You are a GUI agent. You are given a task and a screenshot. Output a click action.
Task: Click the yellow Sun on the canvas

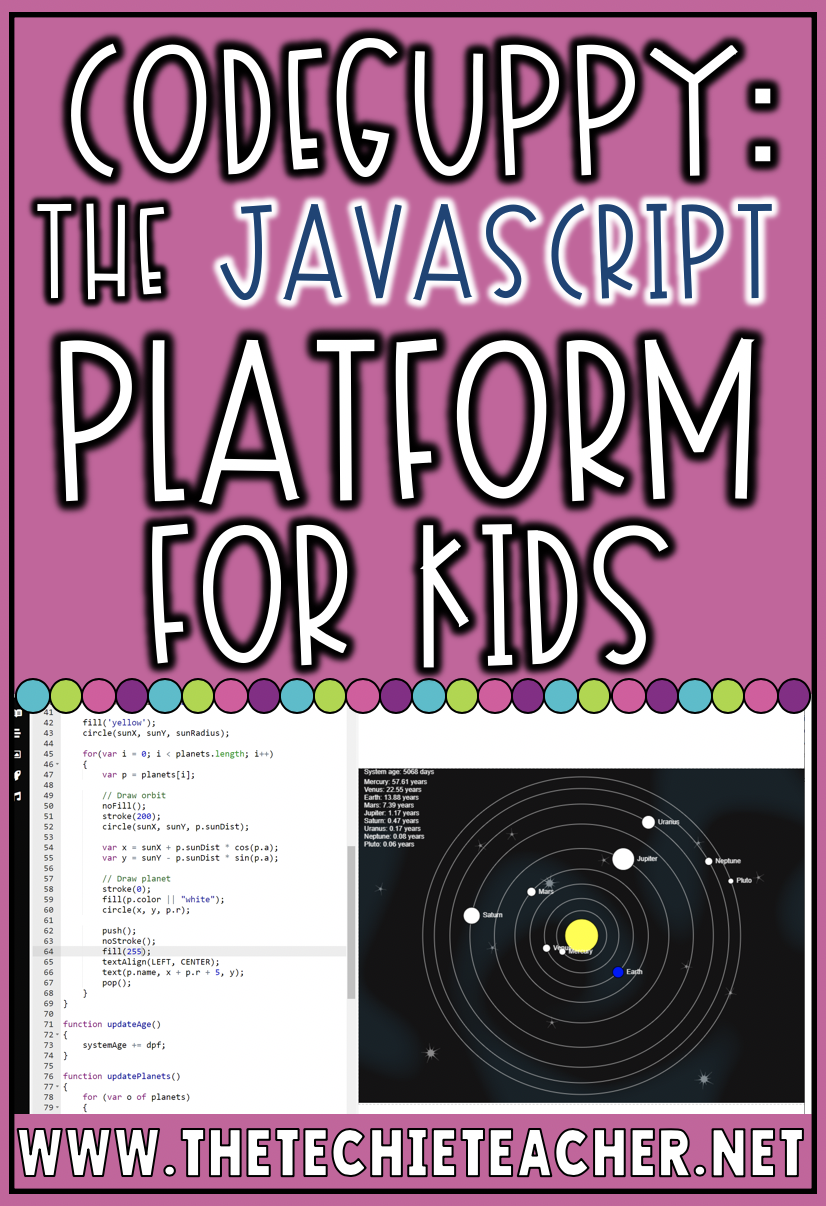[580, 936]
